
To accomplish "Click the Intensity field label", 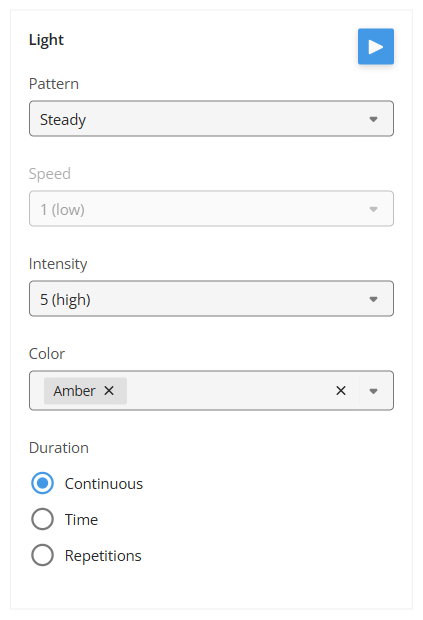I will point(58,264).
